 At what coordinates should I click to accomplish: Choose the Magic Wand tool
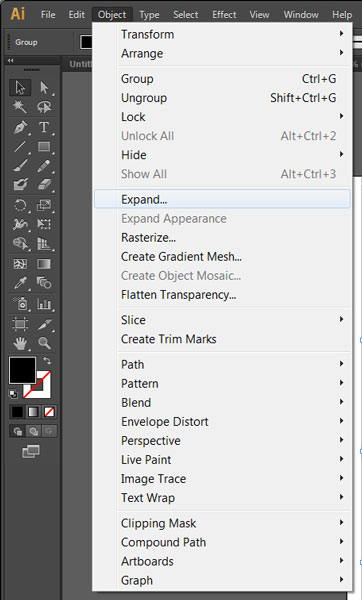click(20, 107)
